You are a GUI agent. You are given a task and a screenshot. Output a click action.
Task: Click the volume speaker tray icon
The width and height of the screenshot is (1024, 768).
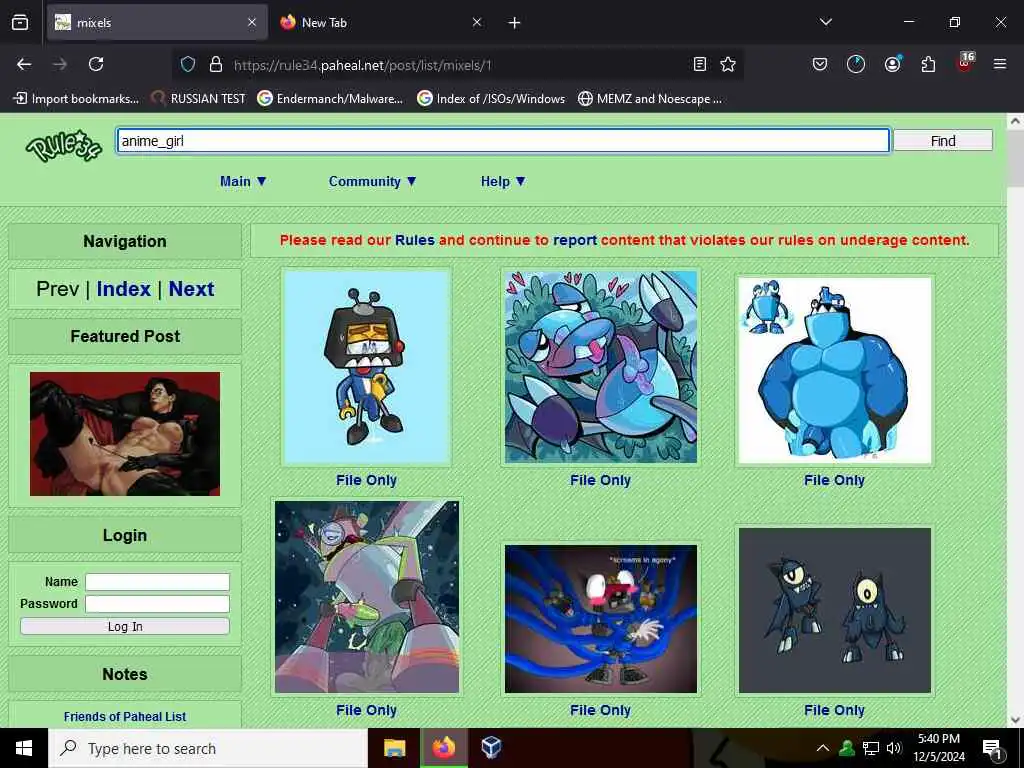pyautogui.click(x=894, y=748)
